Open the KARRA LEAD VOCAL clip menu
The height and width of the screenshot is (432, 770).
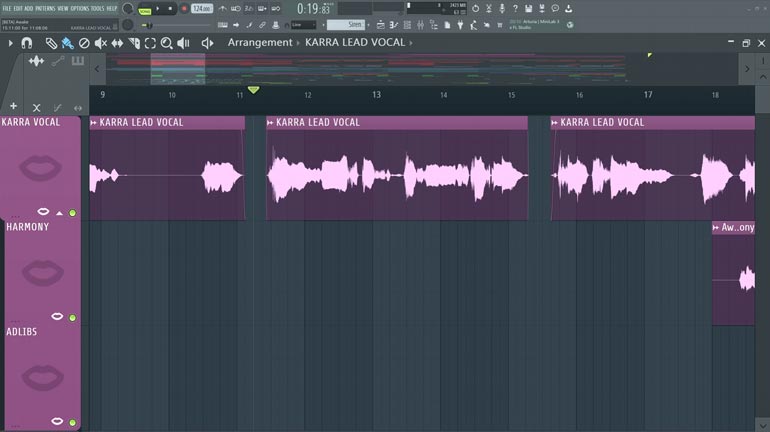pos(95,123)
